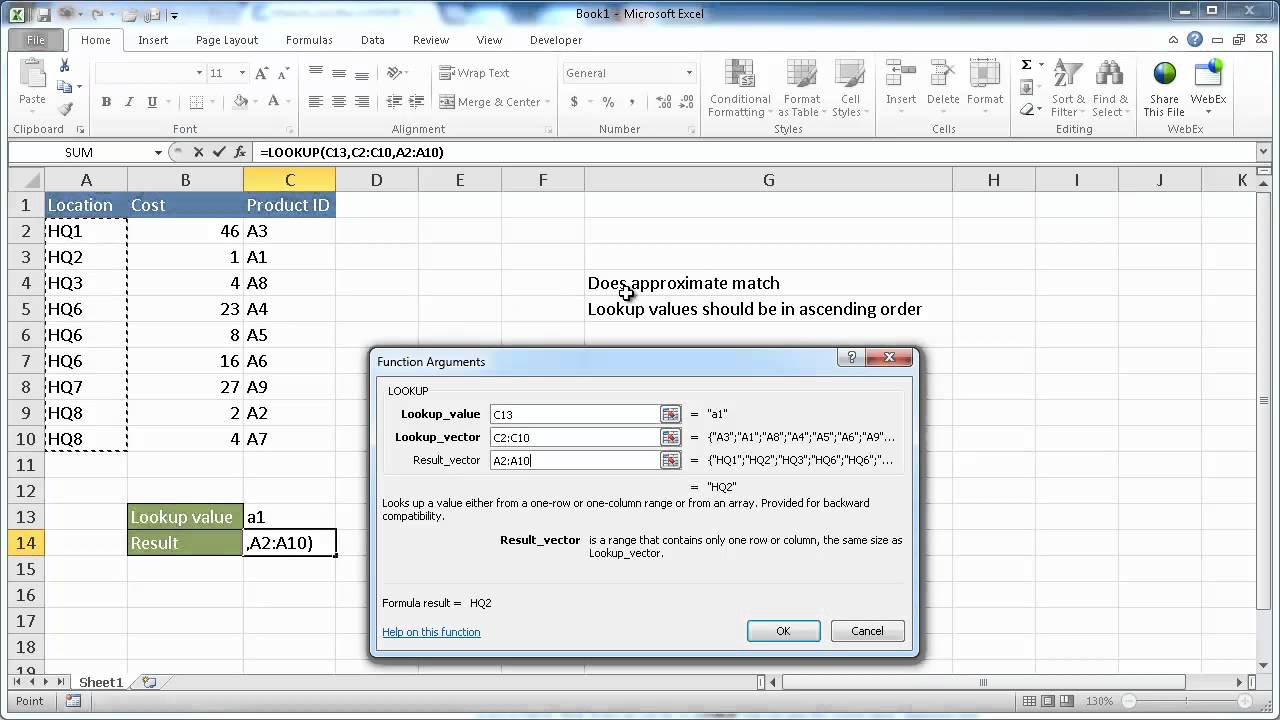This screenshot has height=720, width=1280.
Task: Open the Help on this function link
Action: (431, 632)
